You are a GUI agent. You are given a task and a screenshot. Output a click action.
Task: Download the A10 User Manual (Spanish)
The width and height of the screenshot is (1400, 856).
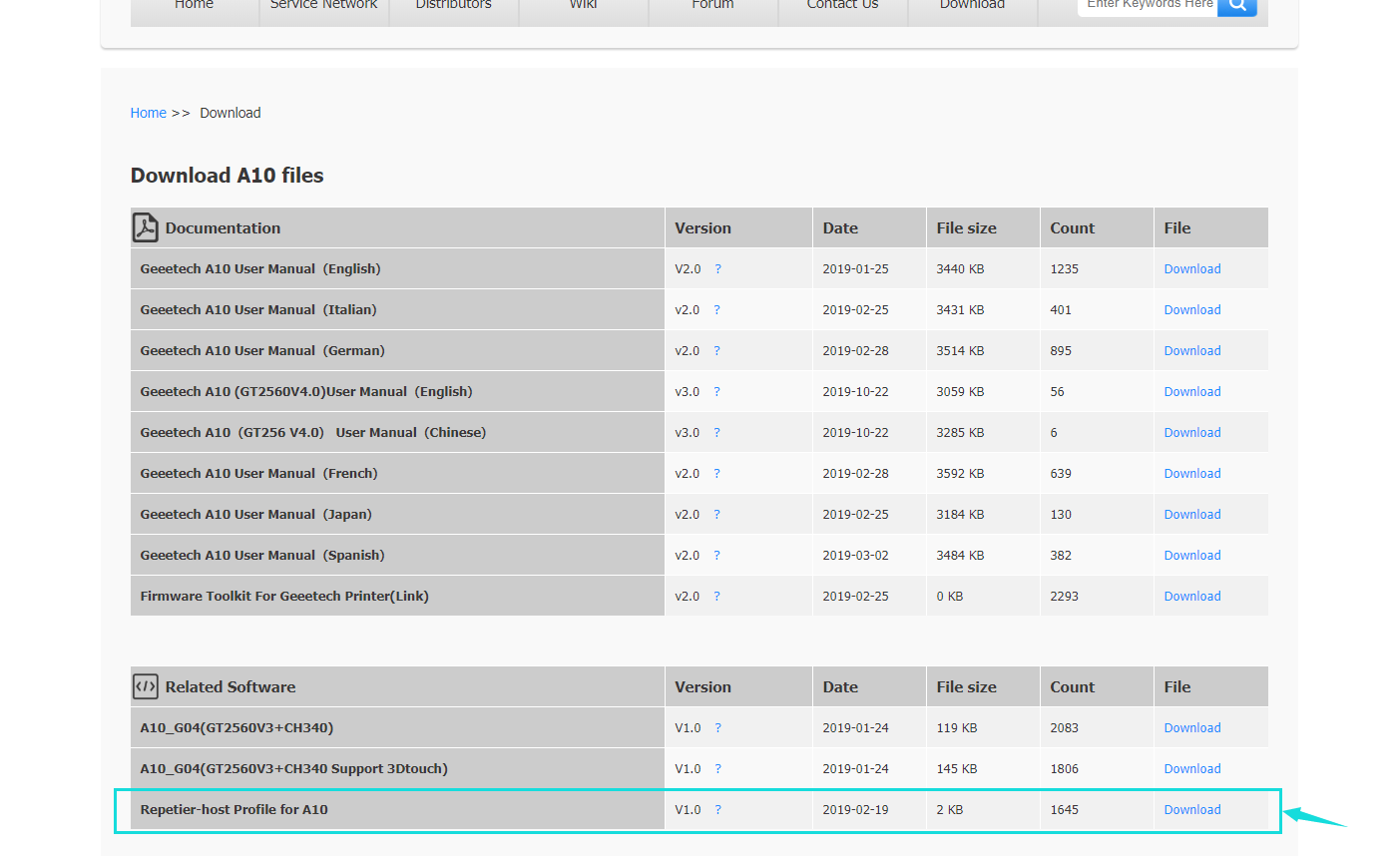(1192, 556)
